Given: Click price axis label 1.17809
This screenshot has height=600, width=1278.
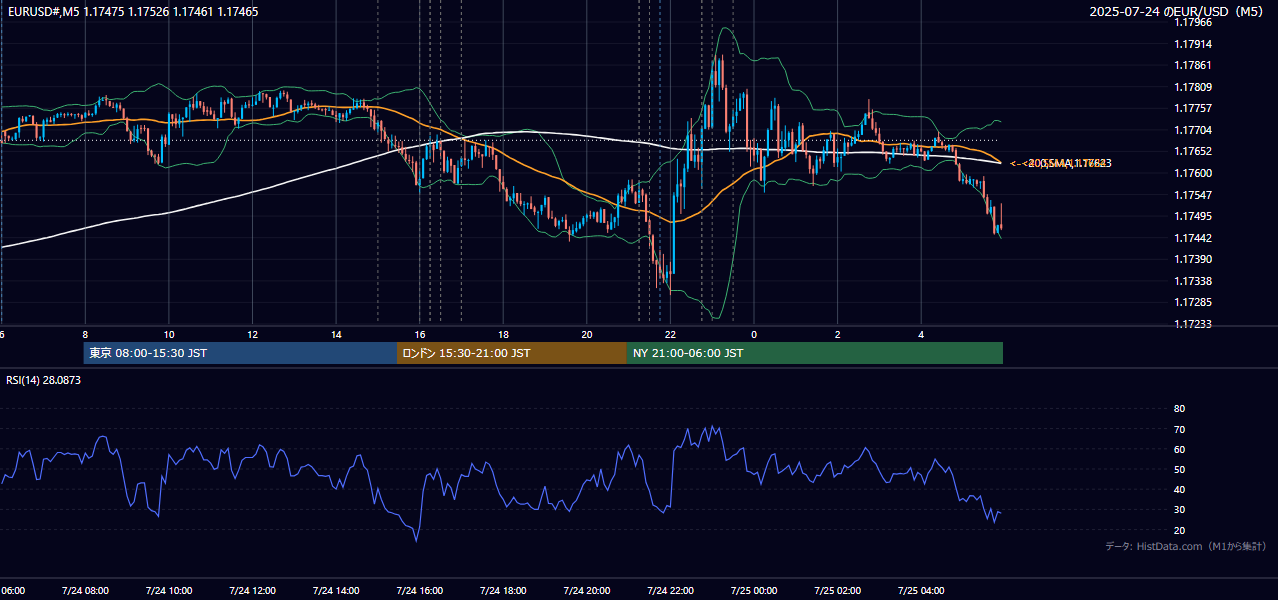Looking at the screenshot, I should (1192, 87).
